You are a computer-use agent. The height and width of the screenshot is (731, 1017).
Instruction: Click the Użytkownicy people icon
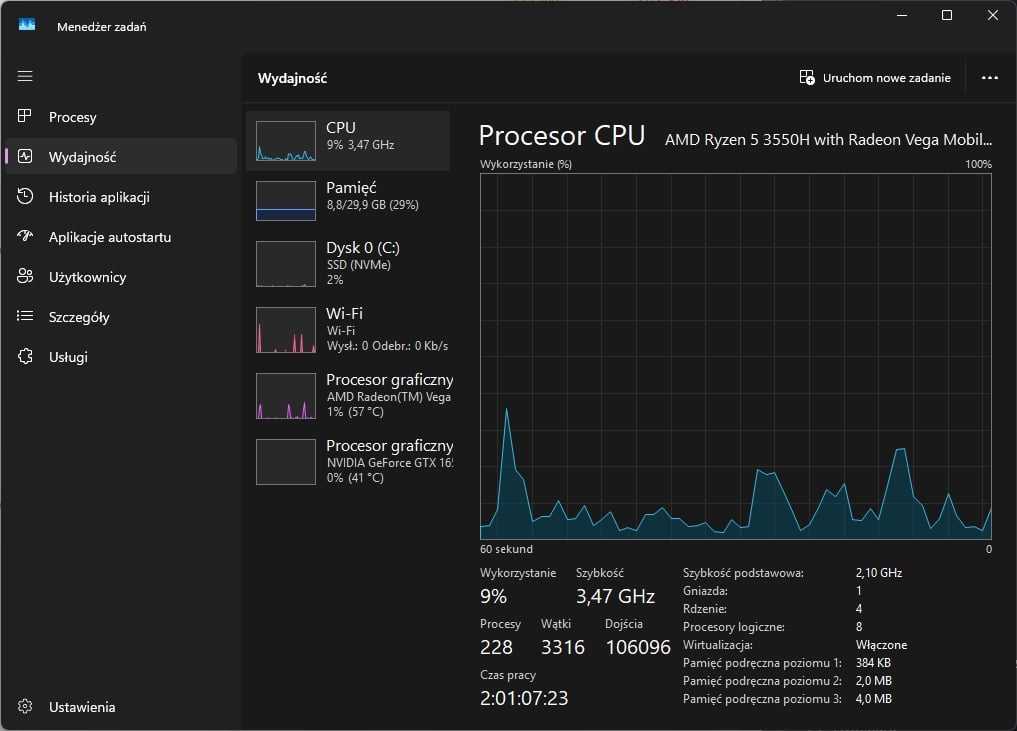point(25,276)
